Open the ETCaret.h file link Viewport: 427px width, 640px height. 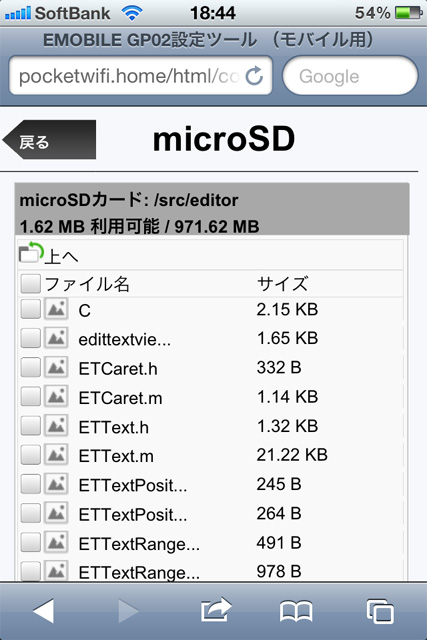[x=118, y=369]
